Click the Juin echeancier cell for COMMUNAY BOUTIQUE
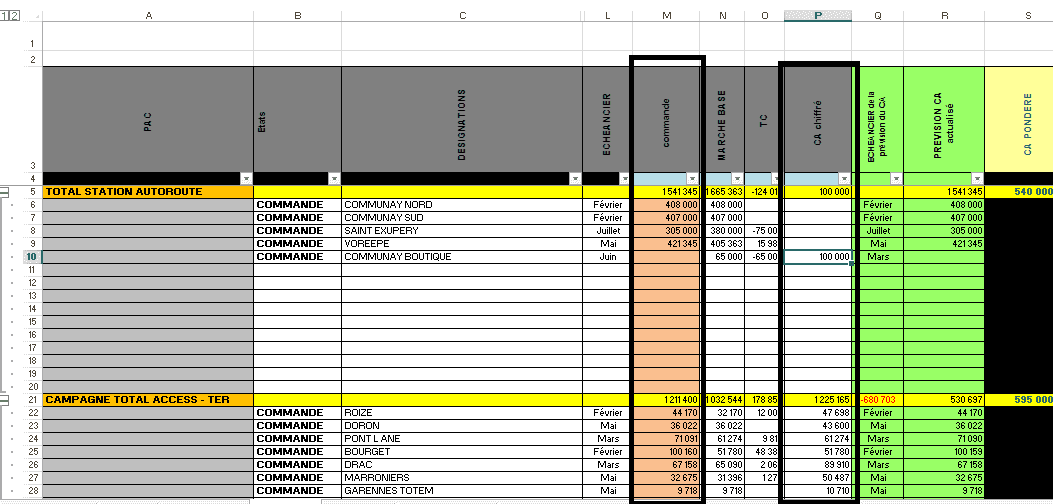 tap(607, 257)
